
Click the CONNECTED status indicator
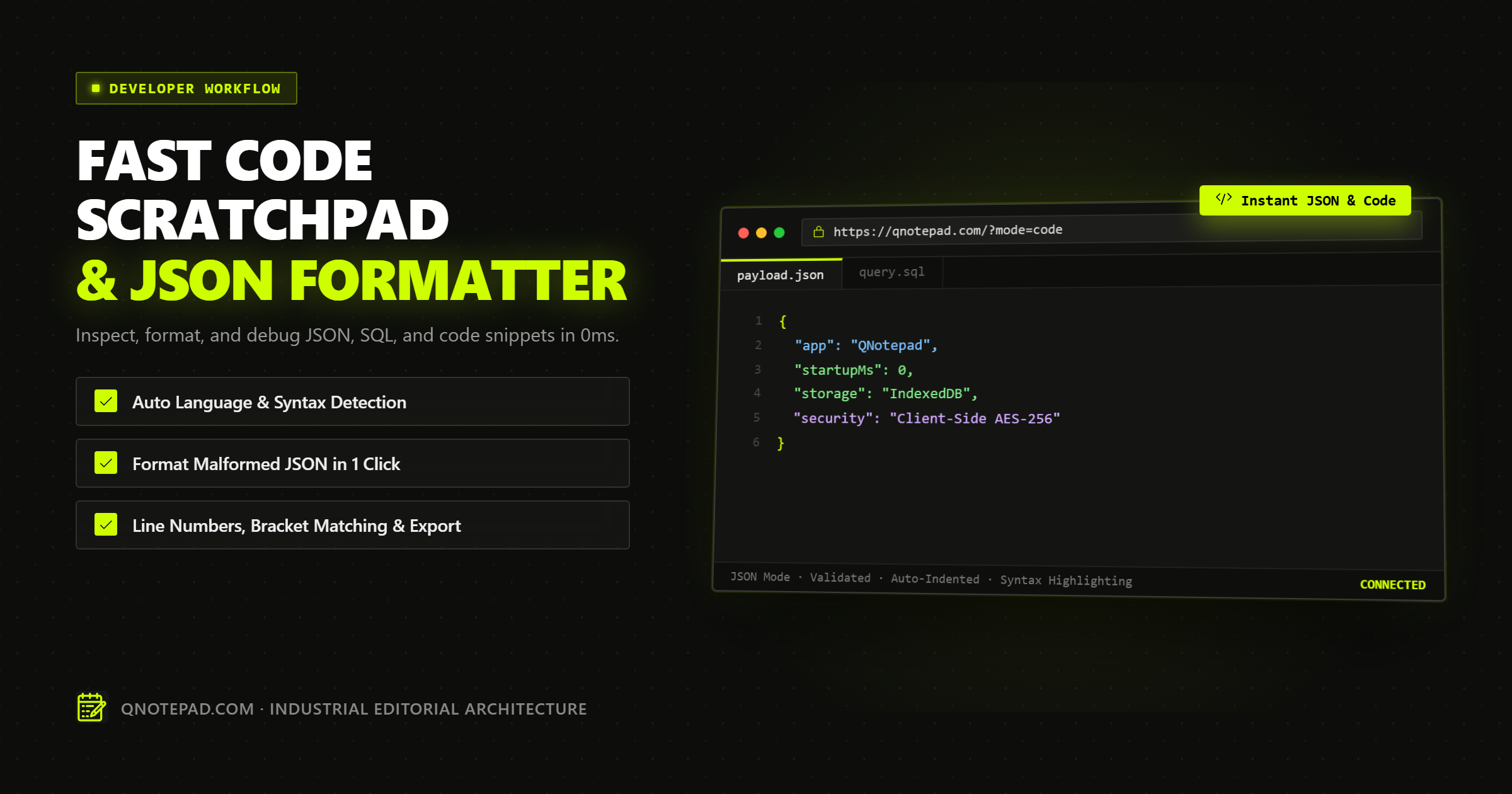point(1392,585)
